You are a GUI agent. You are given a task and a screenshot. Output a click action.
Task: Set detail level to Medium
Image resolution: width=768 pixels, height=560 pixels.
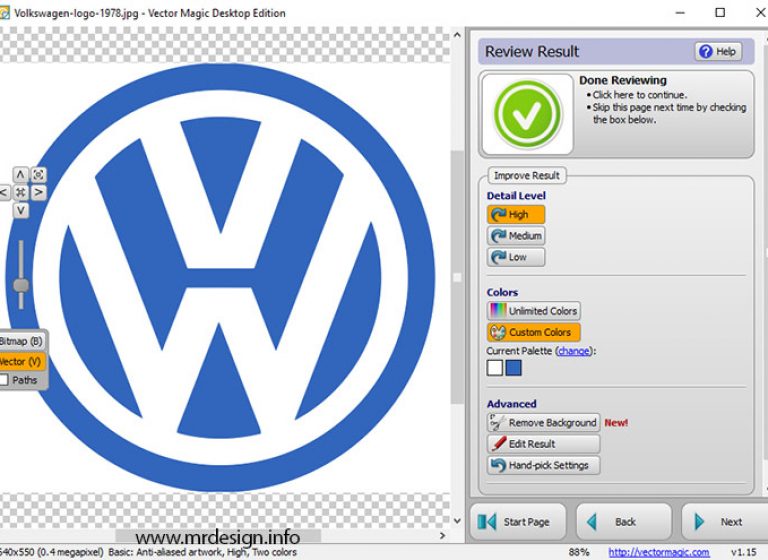[x=516, y=236]
